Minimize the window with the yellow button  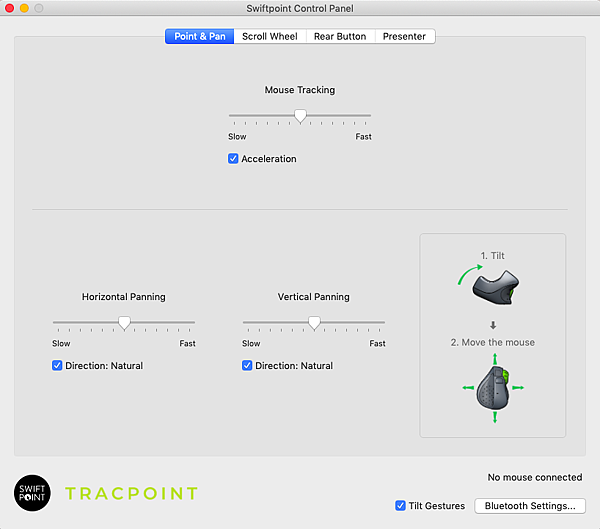click(24, 8)
